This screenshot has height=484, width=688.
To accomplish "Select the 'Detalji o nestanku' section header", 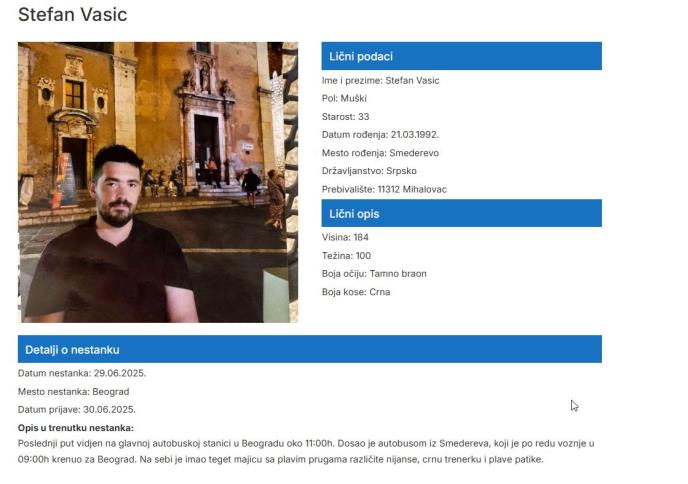I will click(310, 349).
